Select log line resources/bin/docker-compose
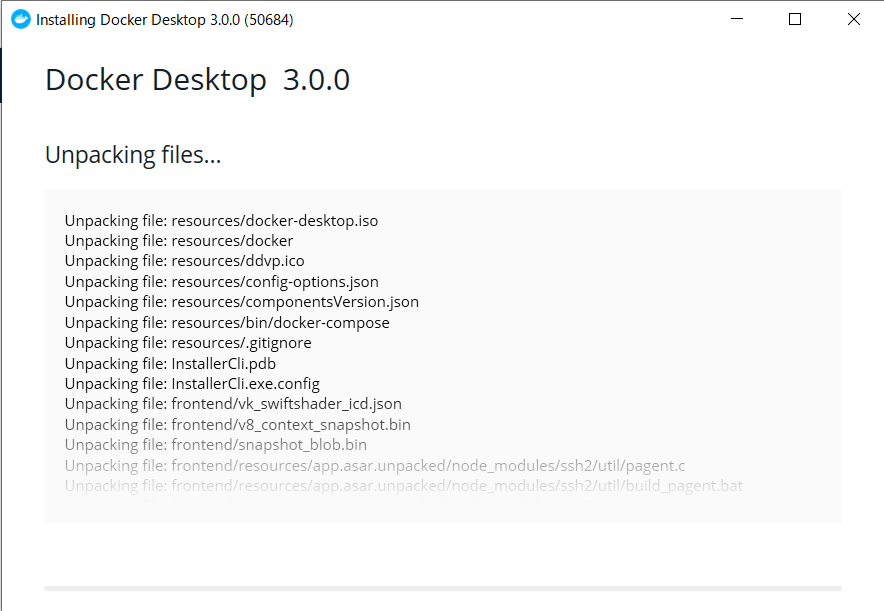This screenshot has height=611, width=884. pyautogui.click(x=227, y=322)
